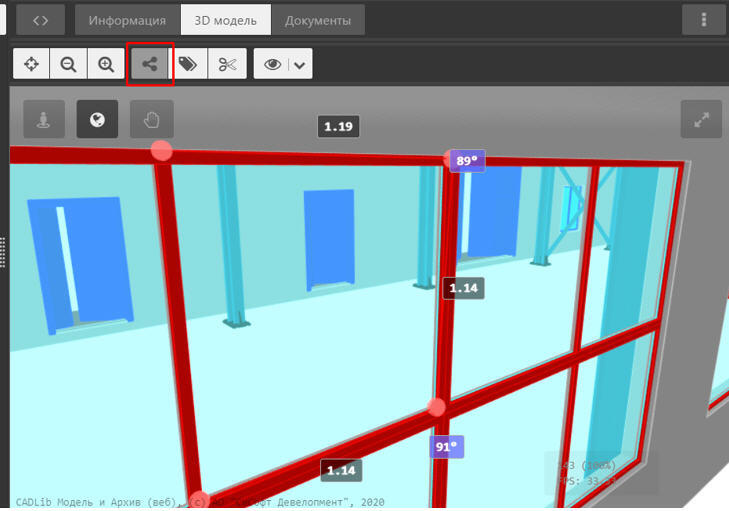The width and height of the screenshot is (729, 511).
Task: Select the scissors section-cut tool
Action: (x=227, y=64)
